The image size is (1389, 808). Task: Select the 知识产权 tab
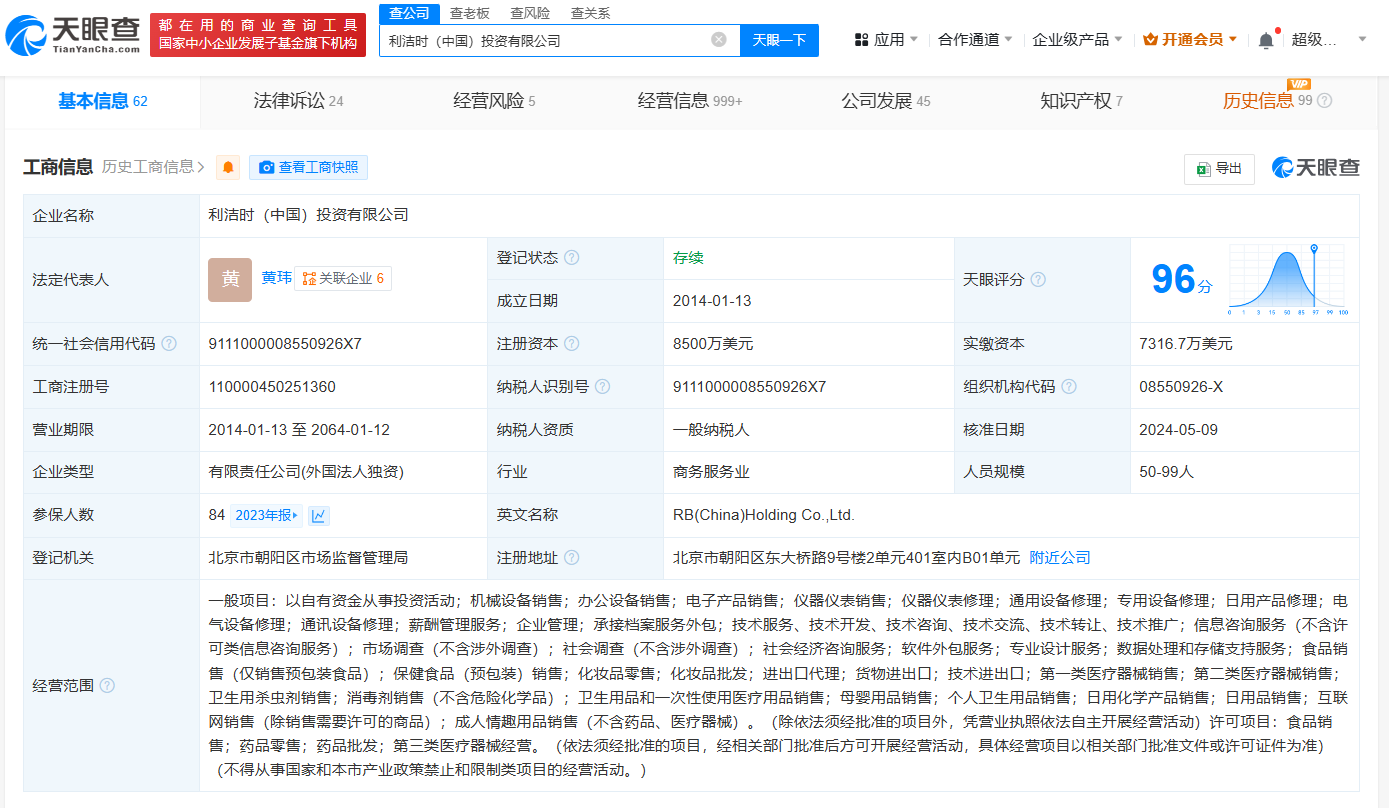point(1081,101)
